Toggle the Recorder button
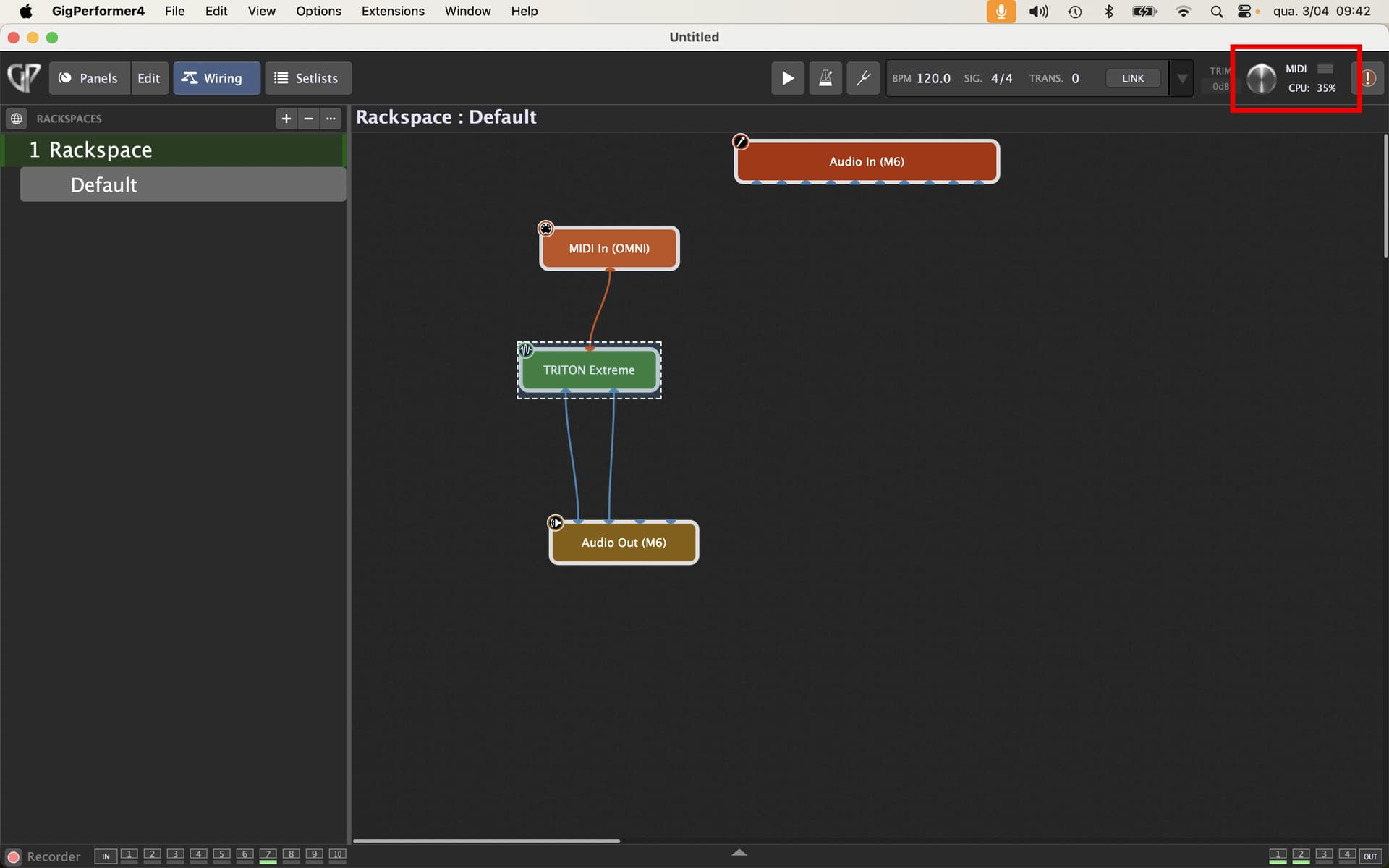Screen dimensions: 1389x868 (x=43, y=856)
